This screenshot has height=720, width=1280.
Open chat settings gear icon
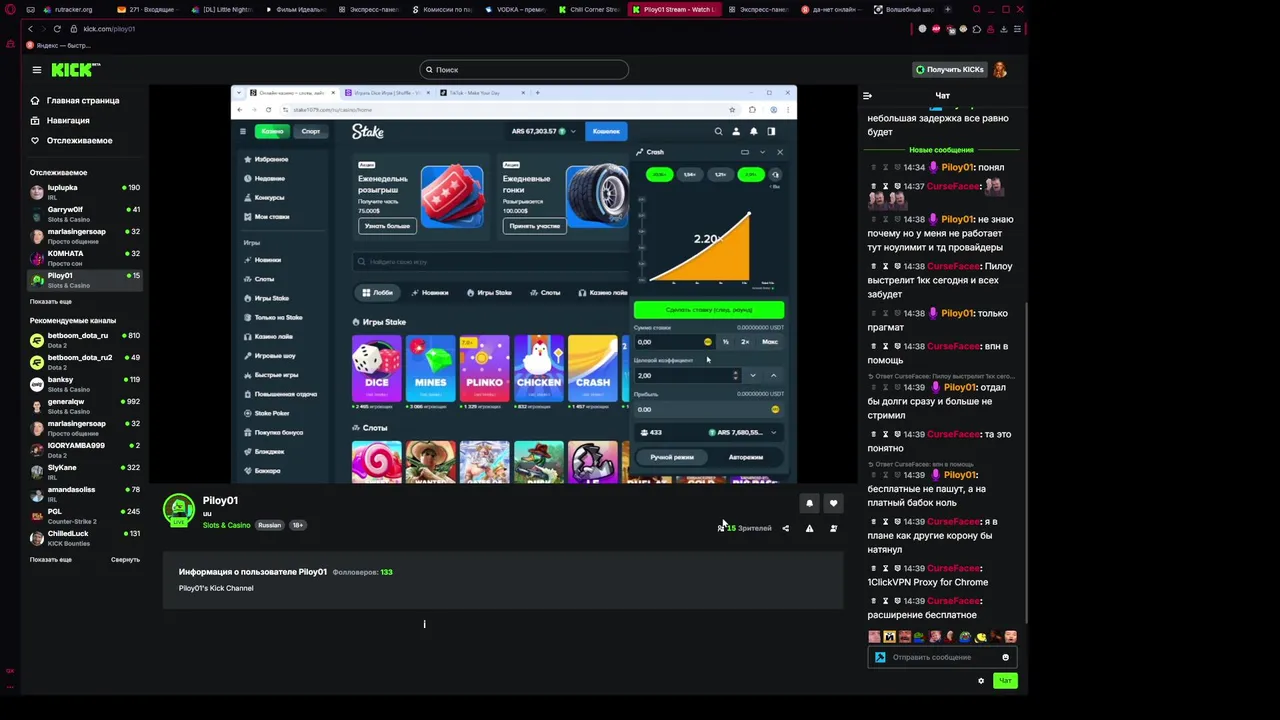click(x=981, y=681)
